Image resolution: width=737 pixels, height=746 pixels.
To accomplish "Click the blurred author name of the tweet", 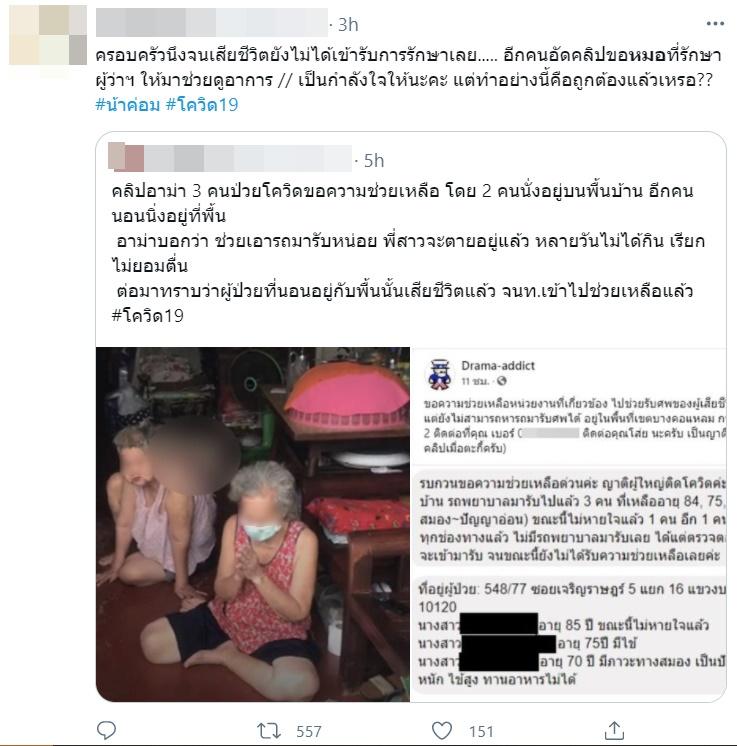I will click(212, 22).
